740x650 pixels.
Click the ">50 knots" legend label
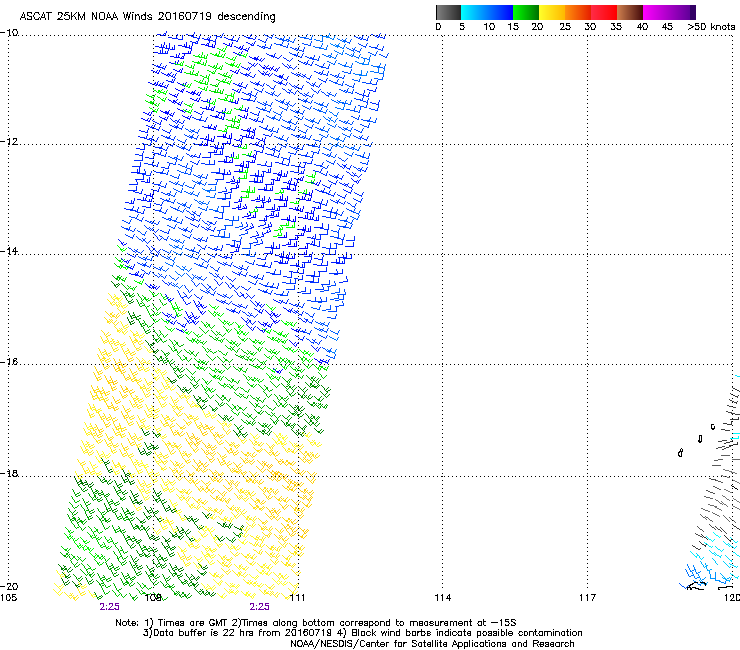711,27
